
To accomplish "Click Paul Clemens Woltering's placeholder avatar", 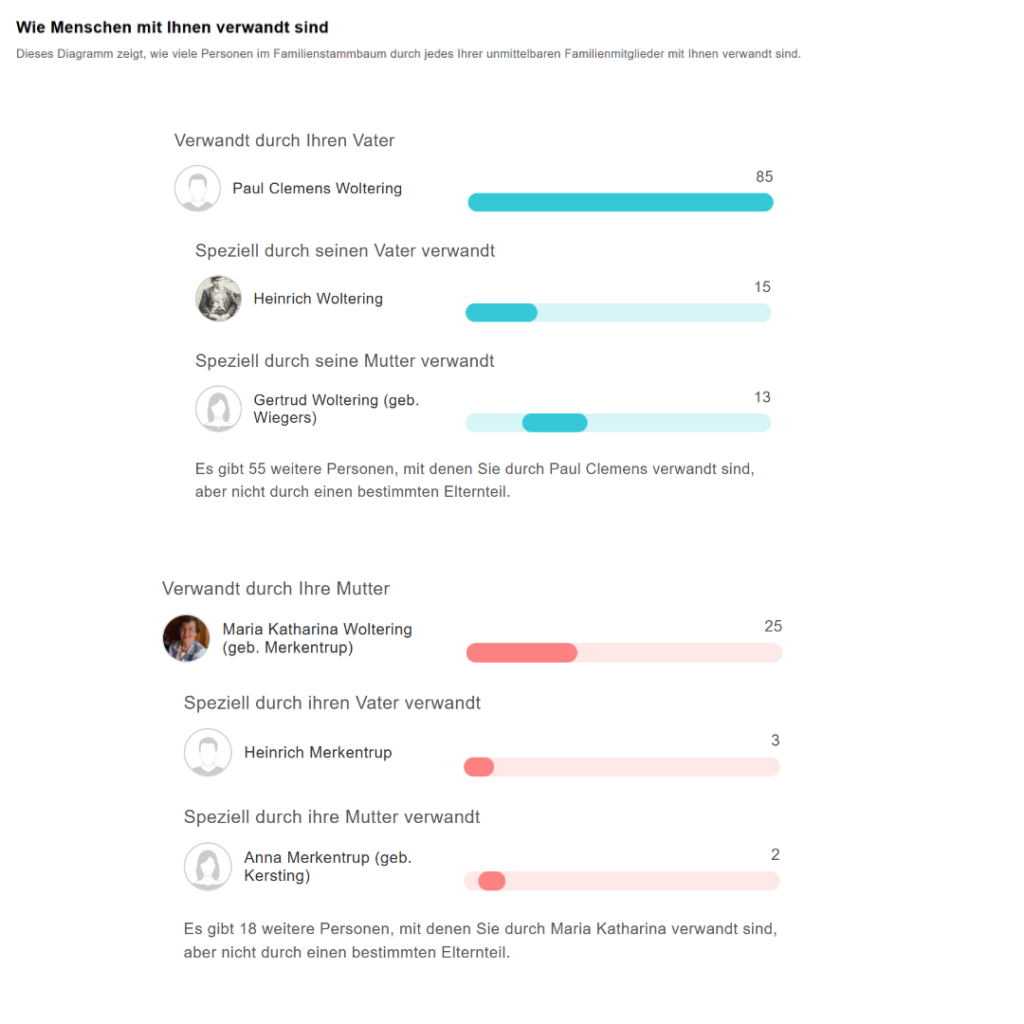I will coord(197,188).
